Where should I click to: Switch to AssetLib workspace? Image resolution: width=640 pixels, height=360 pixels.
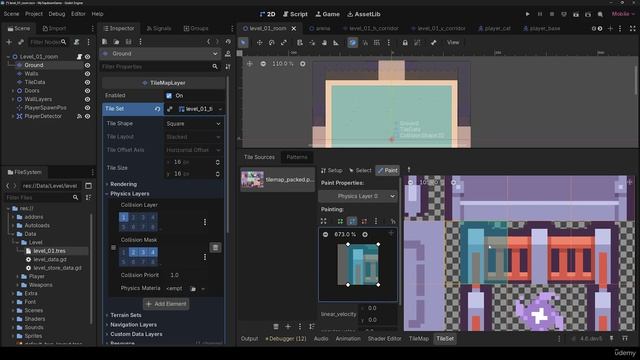point(364,14)
